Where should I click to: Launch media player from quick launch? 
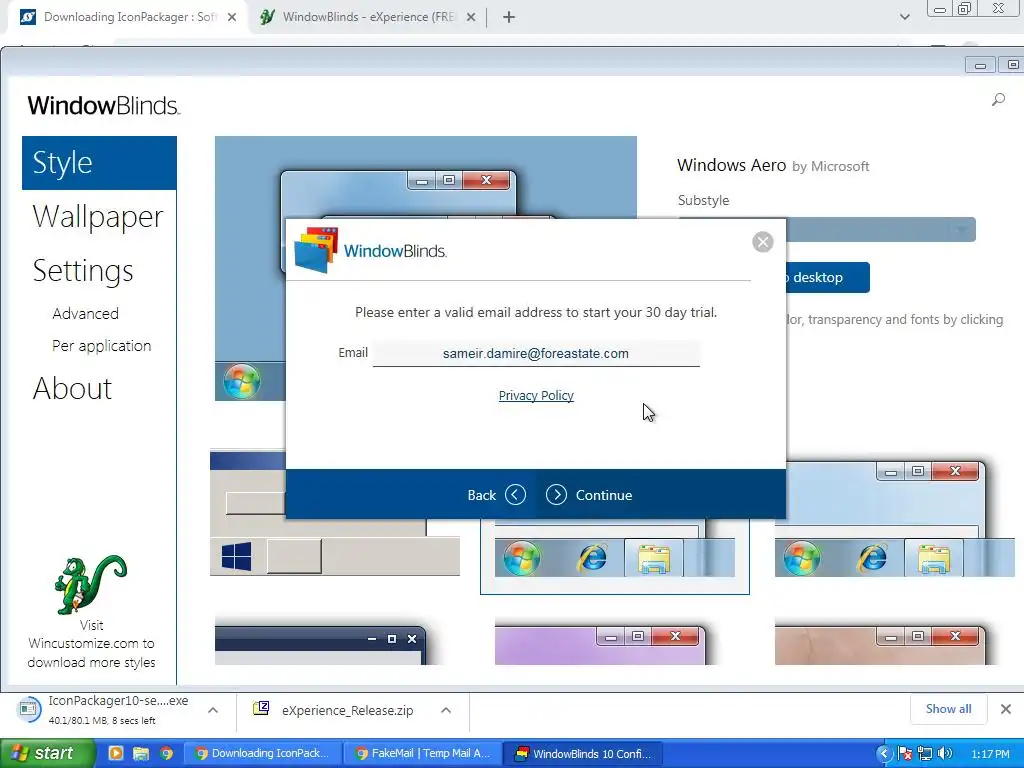[116, 754]
